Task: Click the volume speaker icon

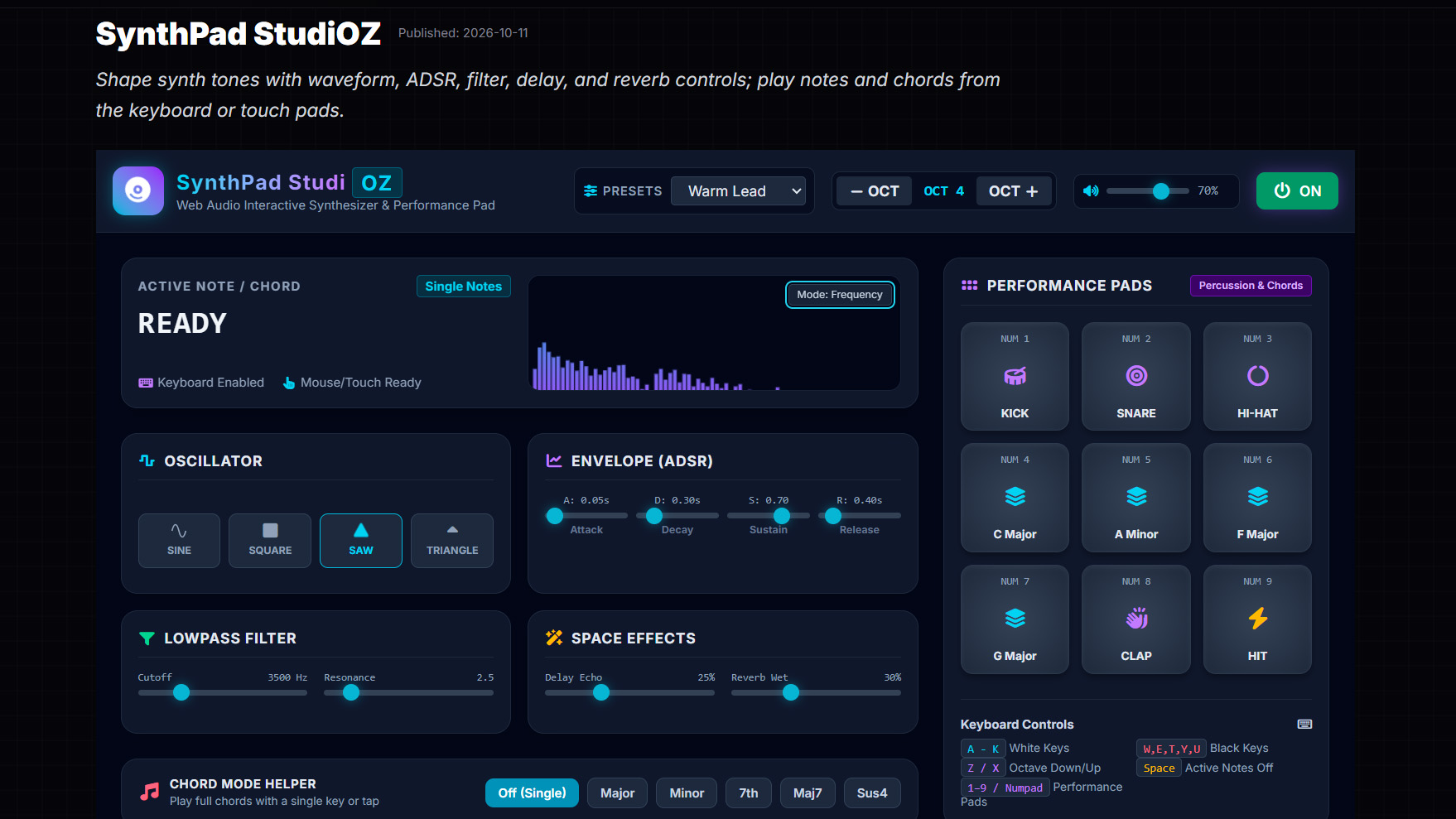Action: coord(1091,191)
